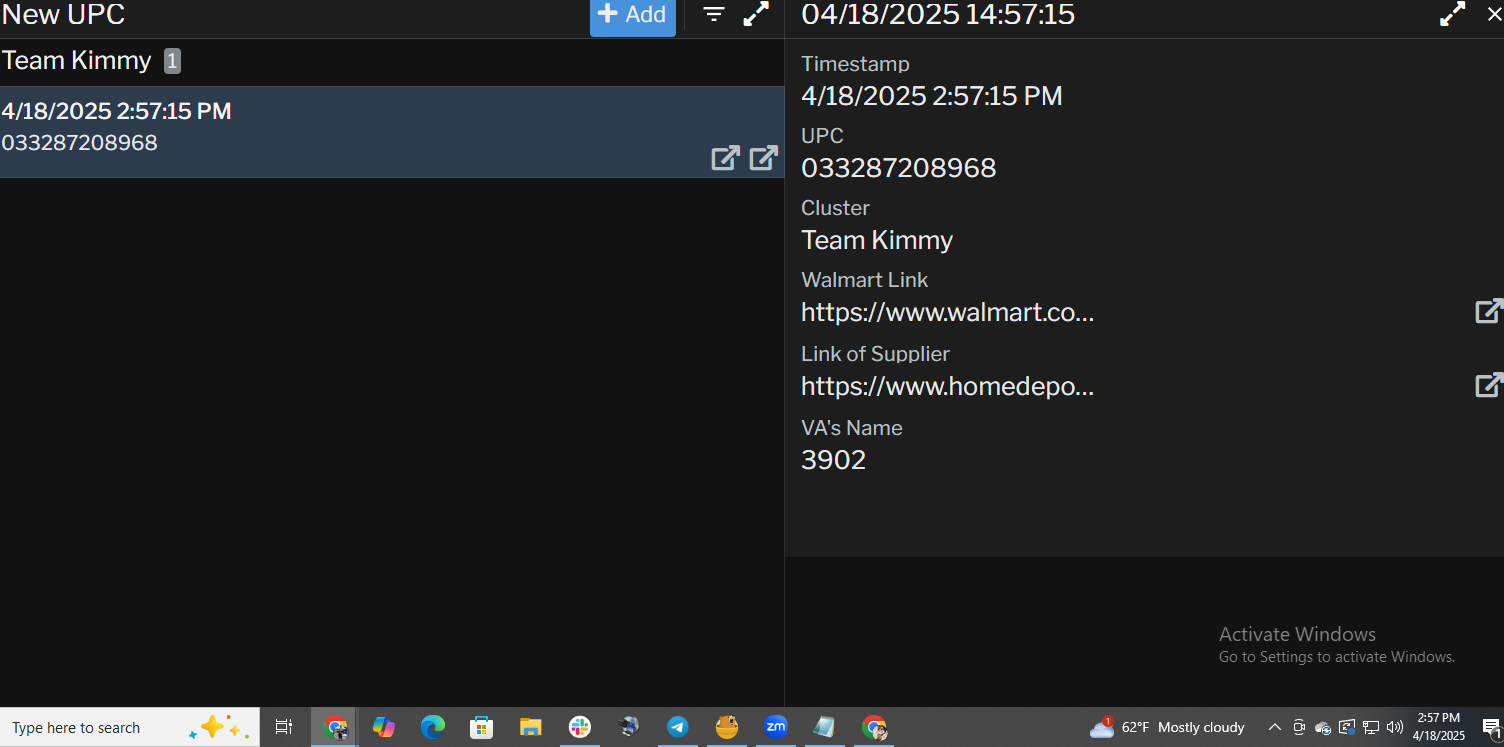Open the second external link icon in row
This screenshot has width=1504, height=747.
click(x=764, y=158)
